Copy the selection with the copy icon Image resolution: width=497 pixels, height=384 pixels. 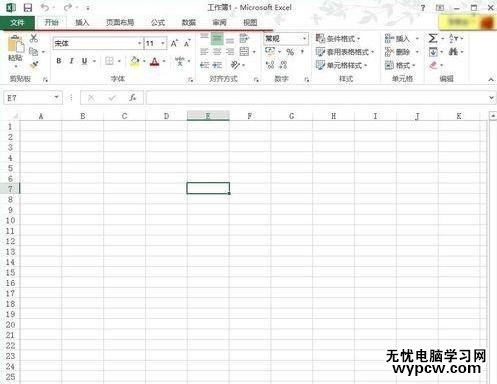pos(34,51)
